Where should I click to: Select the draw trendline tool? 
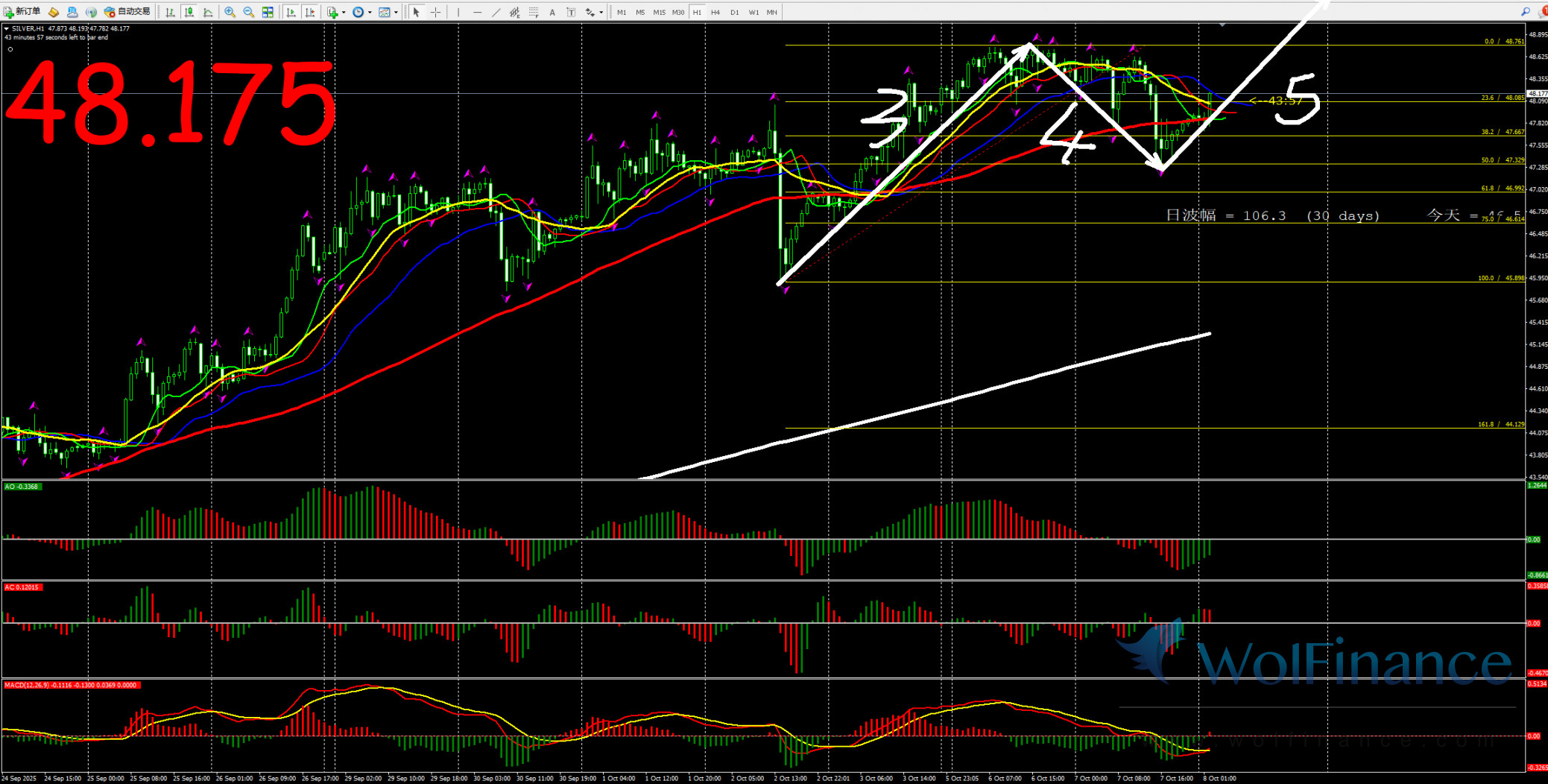[x=496, y=12]
